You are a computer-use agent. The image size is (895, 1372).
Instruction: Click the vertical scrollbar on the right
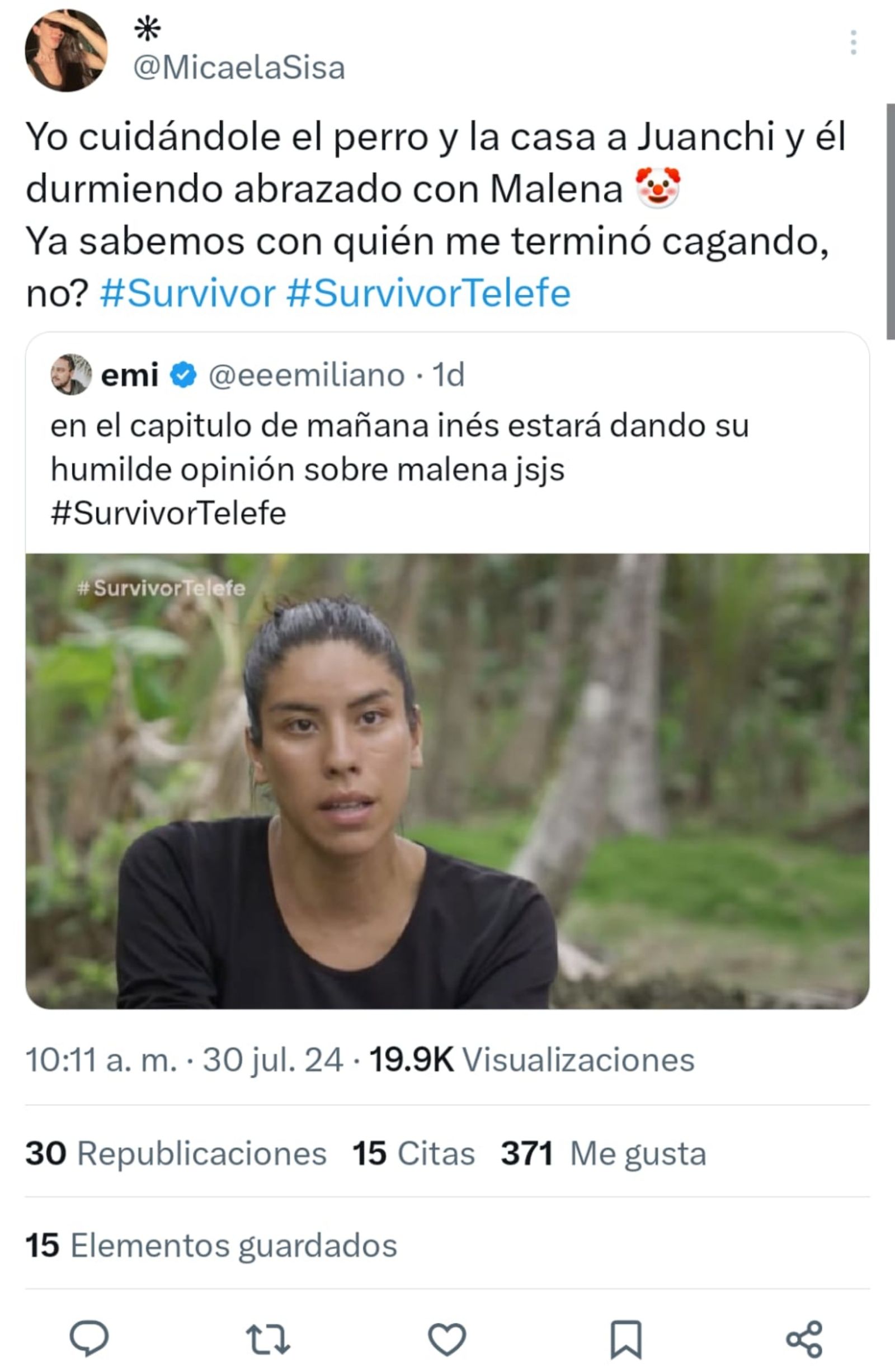(x=891, y=221)
